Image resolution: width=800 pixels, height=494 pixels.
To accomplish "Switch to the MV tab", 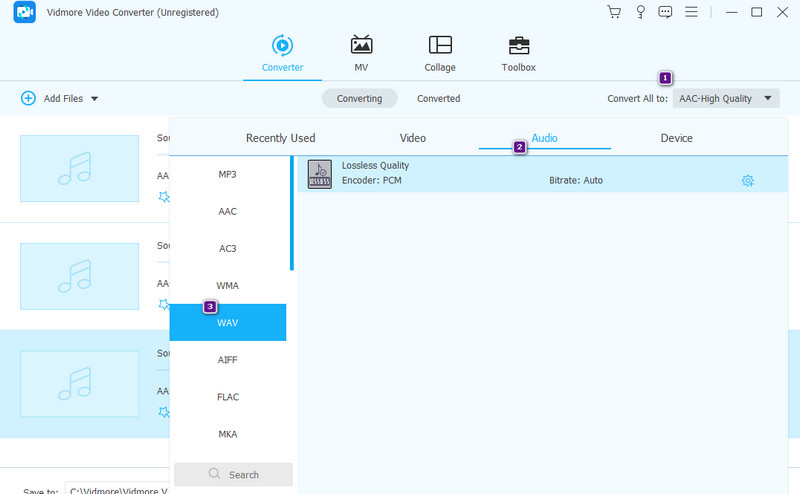I will (361, 54).
